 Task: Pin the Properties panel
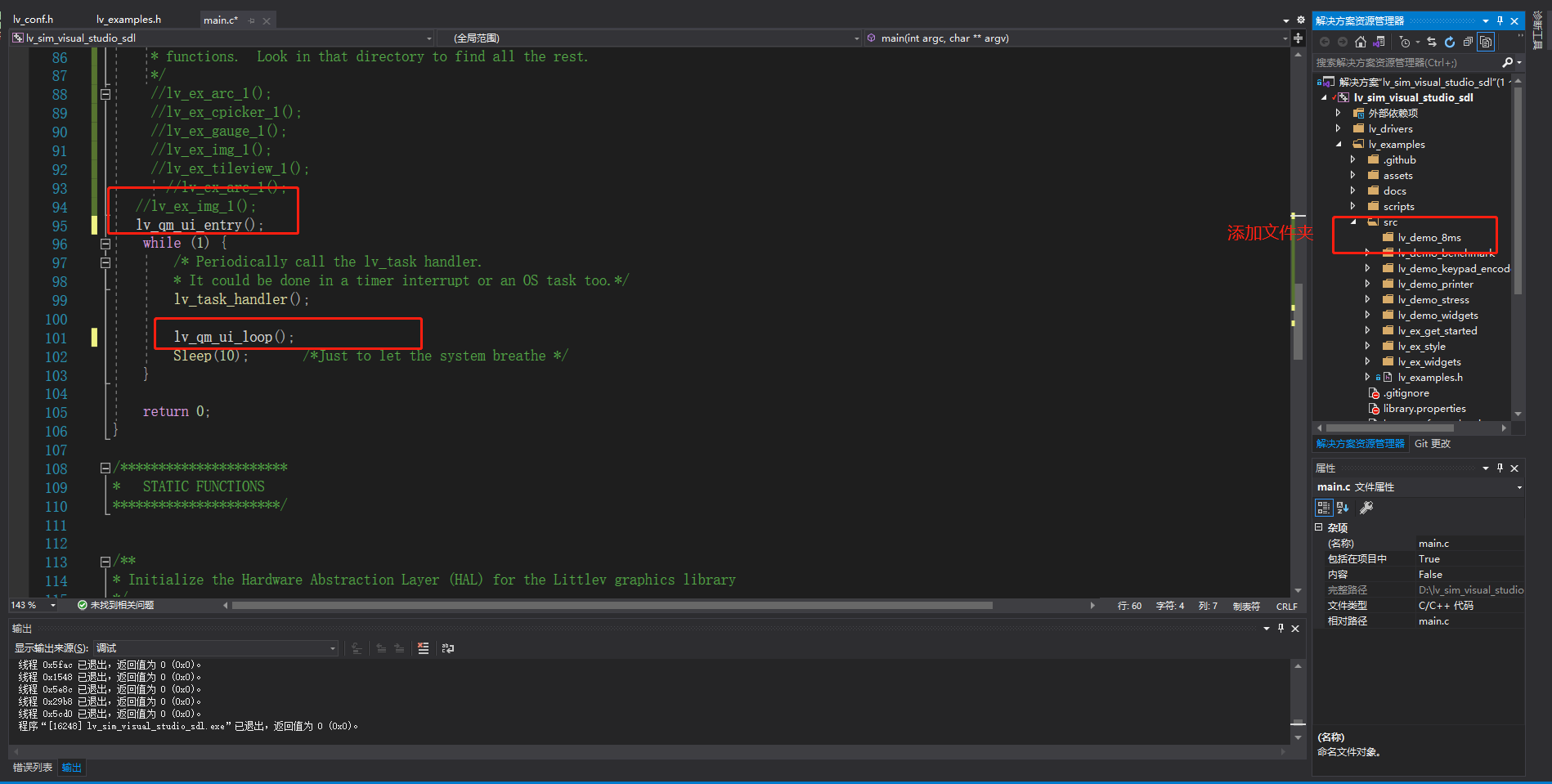point(1500,468)
